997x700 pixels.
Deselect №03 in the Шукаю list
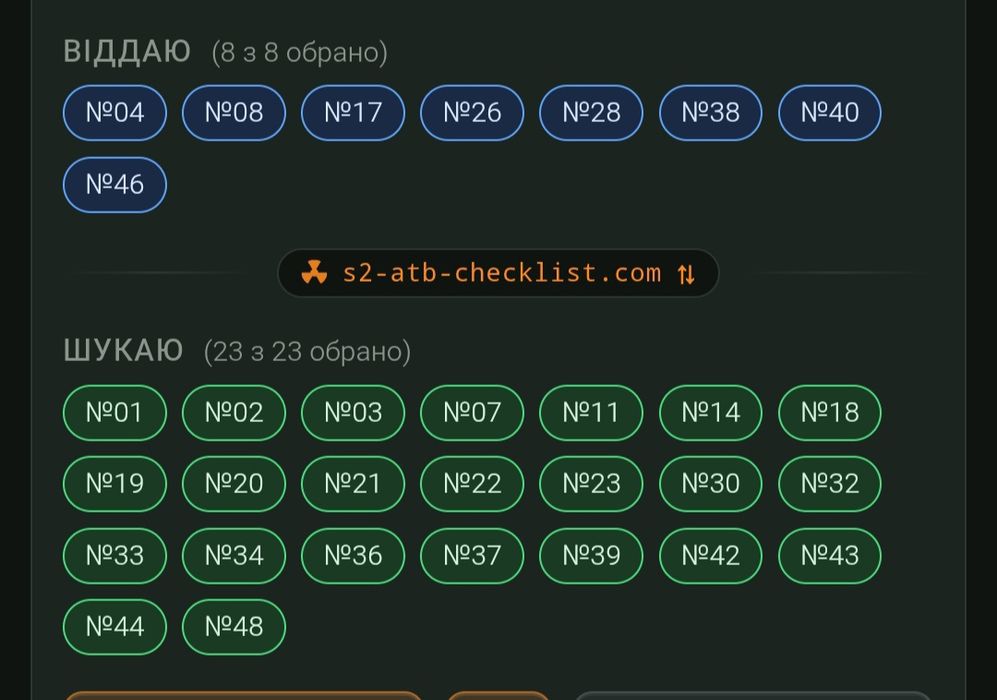[353, 413]
